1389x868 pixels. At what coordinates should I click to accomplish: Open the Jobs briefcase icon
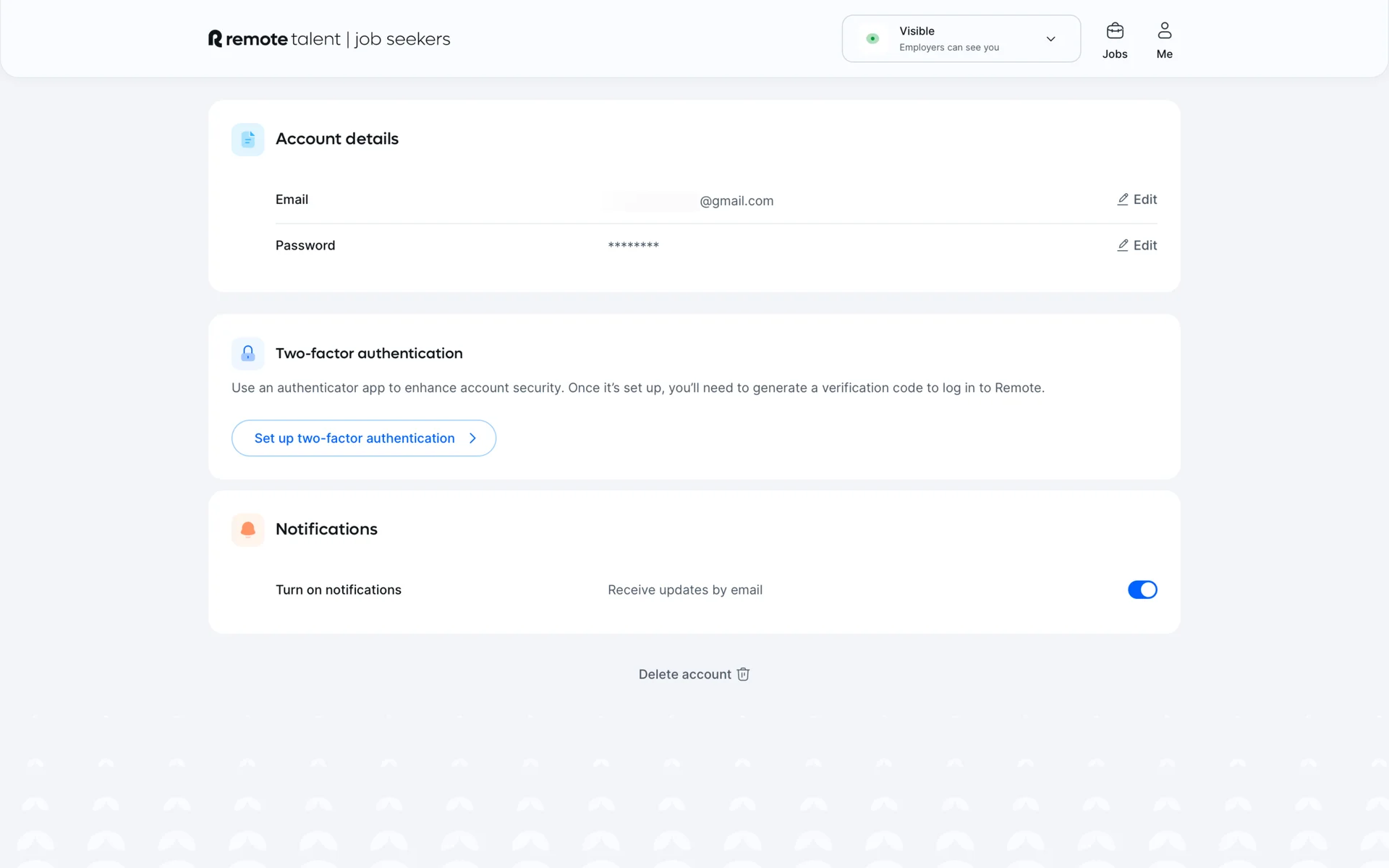tap(1115, 31)
